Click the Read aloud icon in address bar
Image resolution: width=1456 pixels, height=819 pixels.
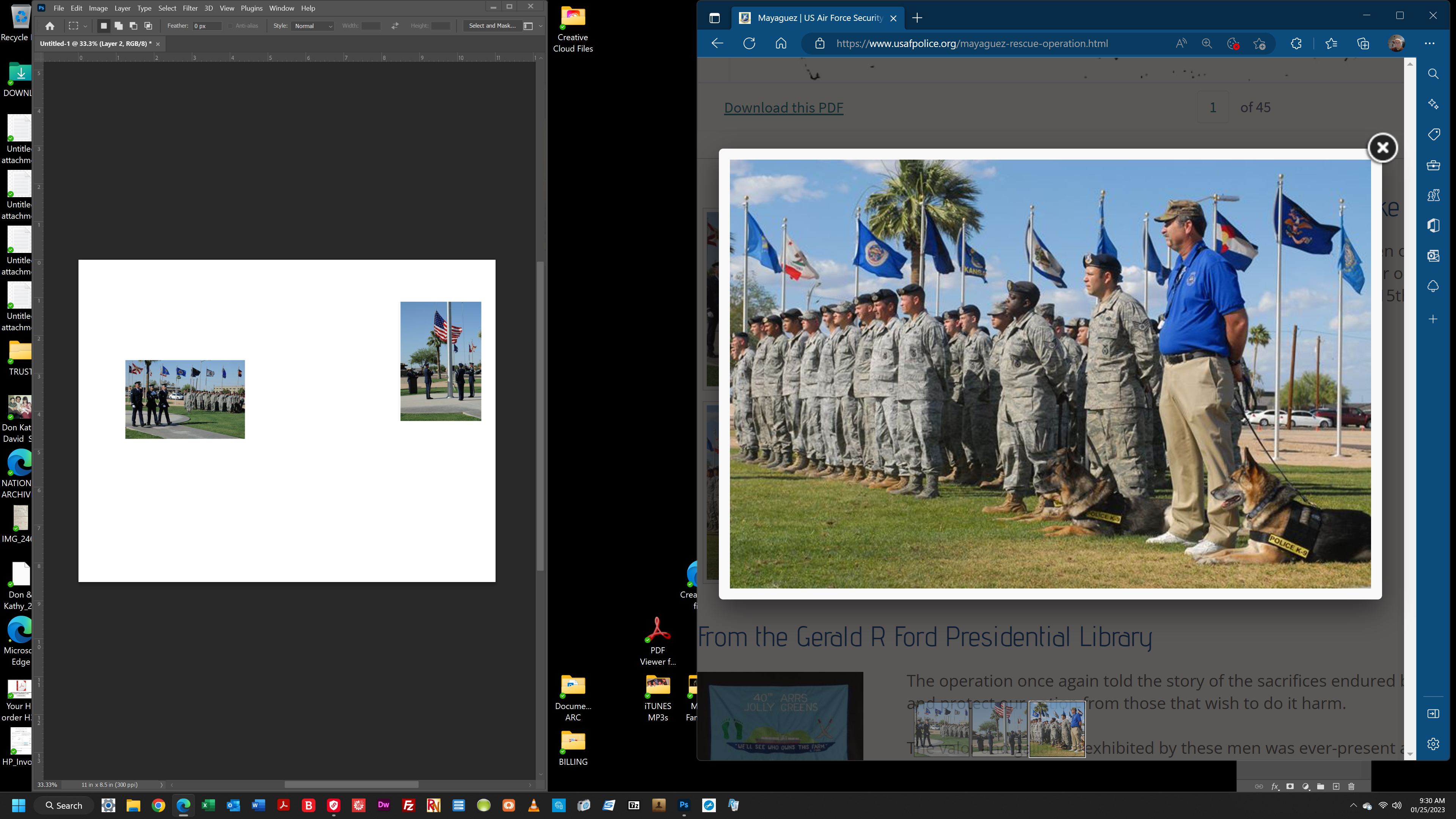tap(1181, 44)
